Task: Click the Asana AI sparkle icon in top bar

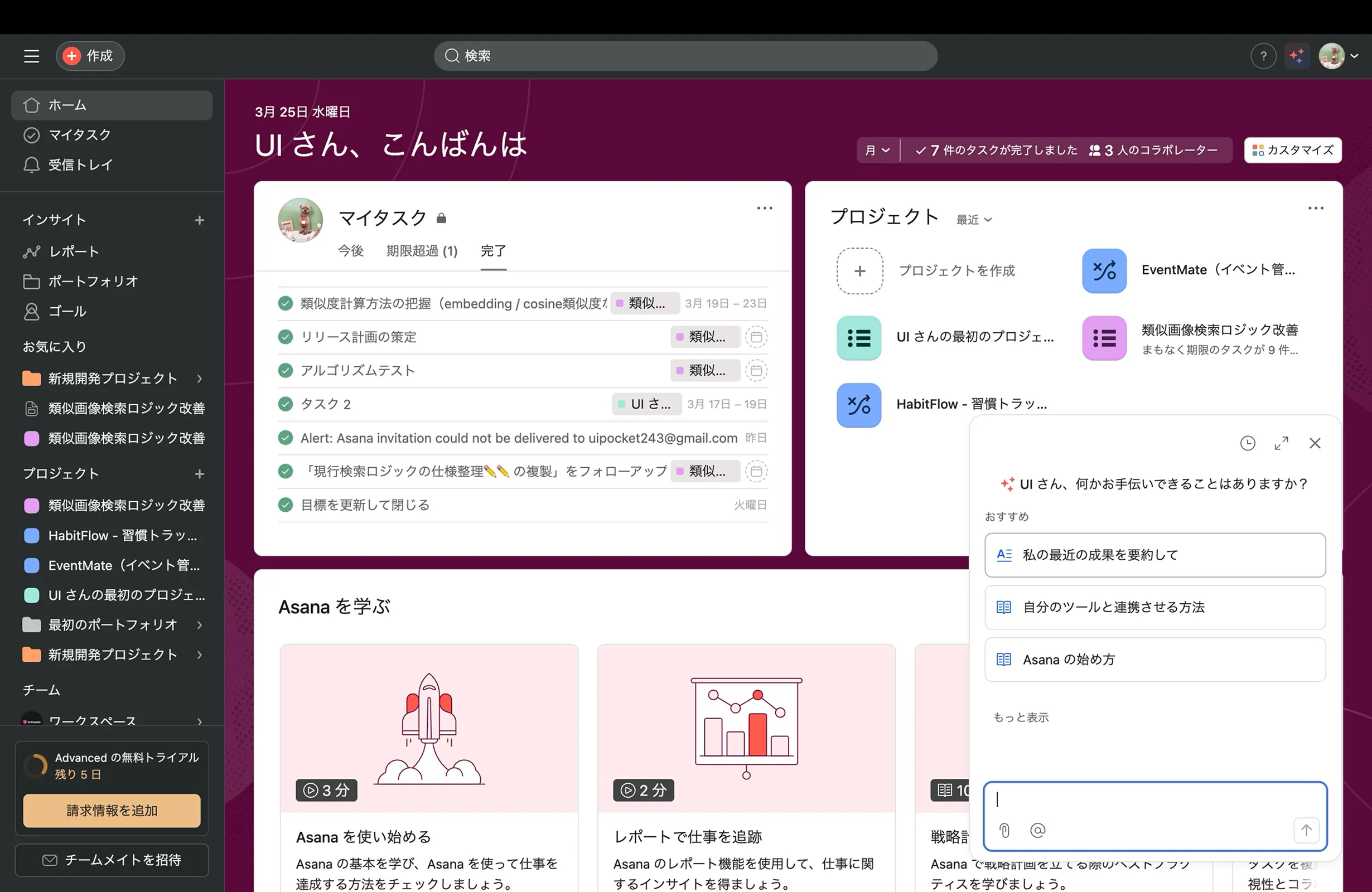Action: pos(1297,56)
